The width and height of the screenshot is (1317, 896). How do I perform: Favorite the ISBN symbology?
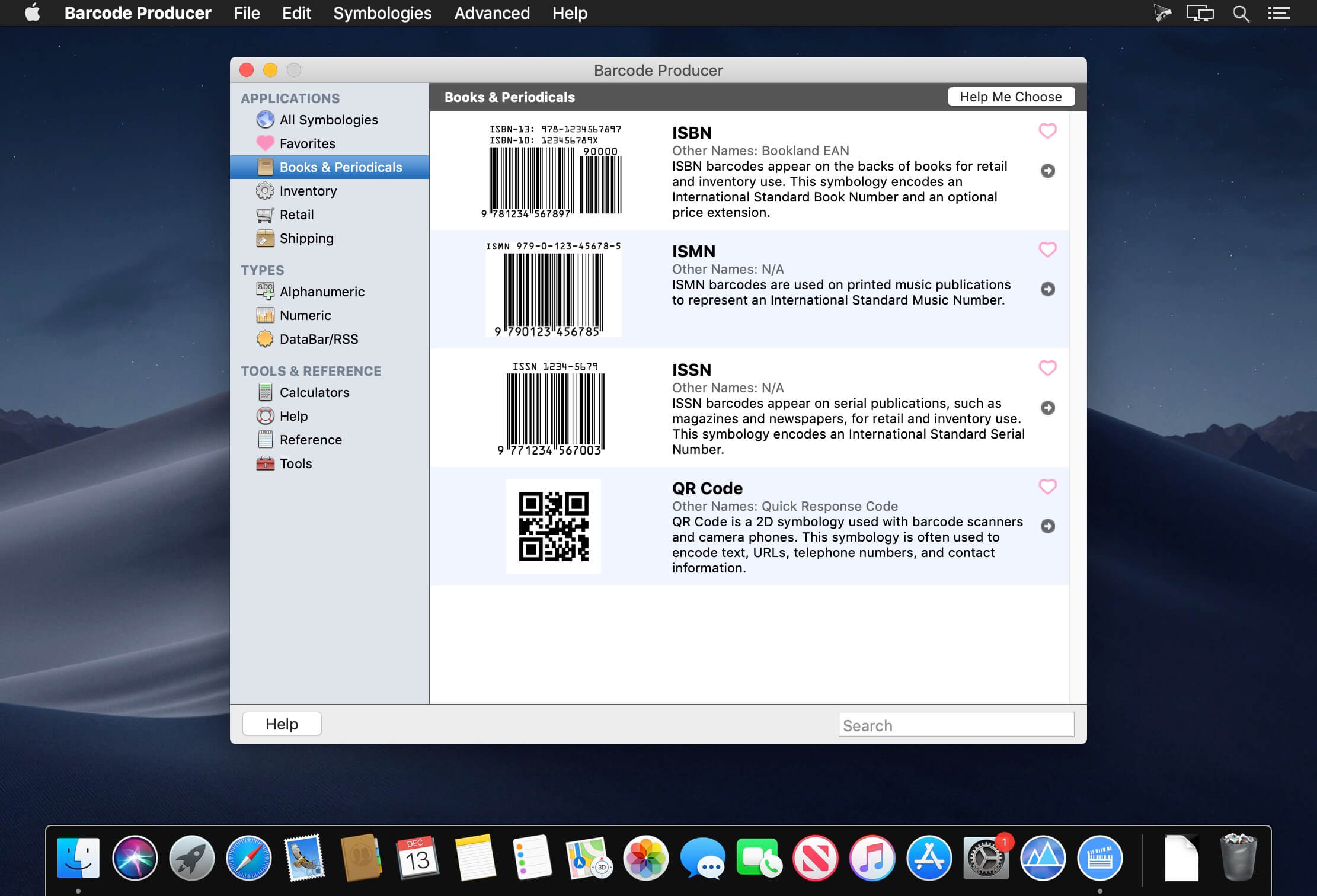(x=1048, y=131)
